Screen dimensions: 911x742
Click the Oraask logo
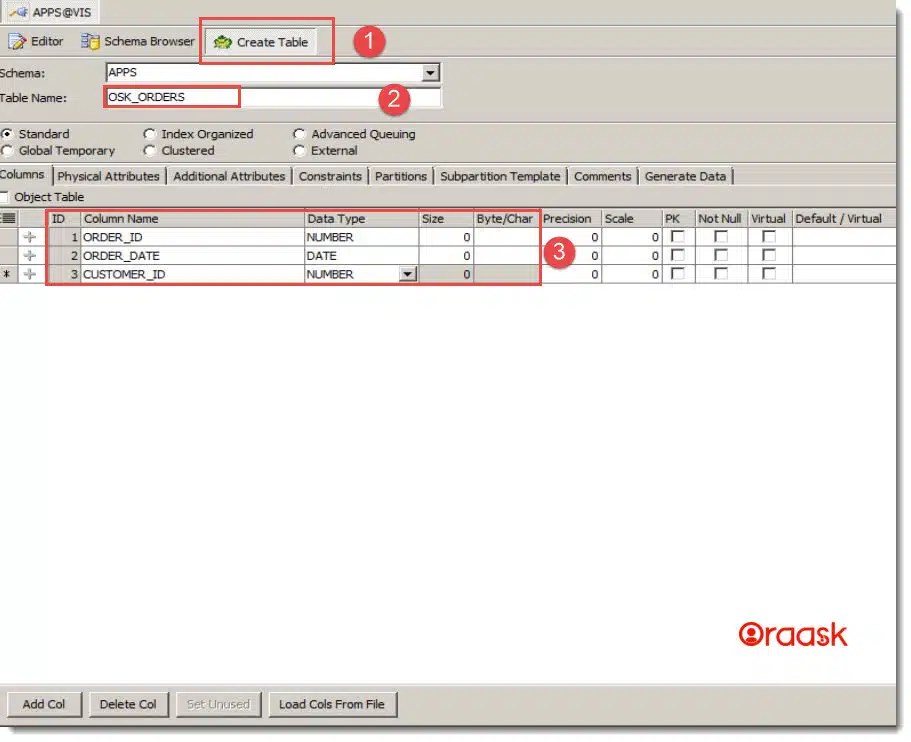click(x=792, y=633)
